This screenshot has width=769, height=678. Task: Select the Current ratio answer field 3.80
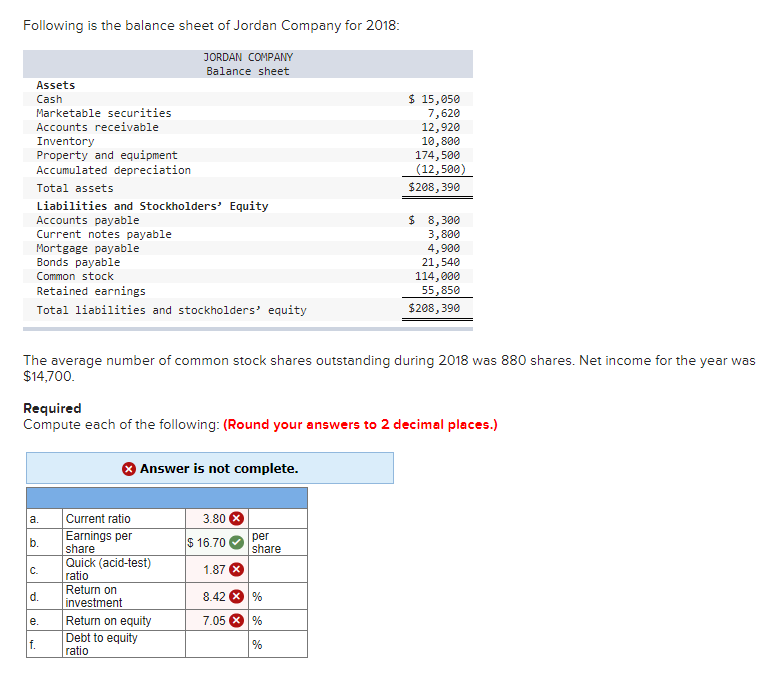(217, 519)
